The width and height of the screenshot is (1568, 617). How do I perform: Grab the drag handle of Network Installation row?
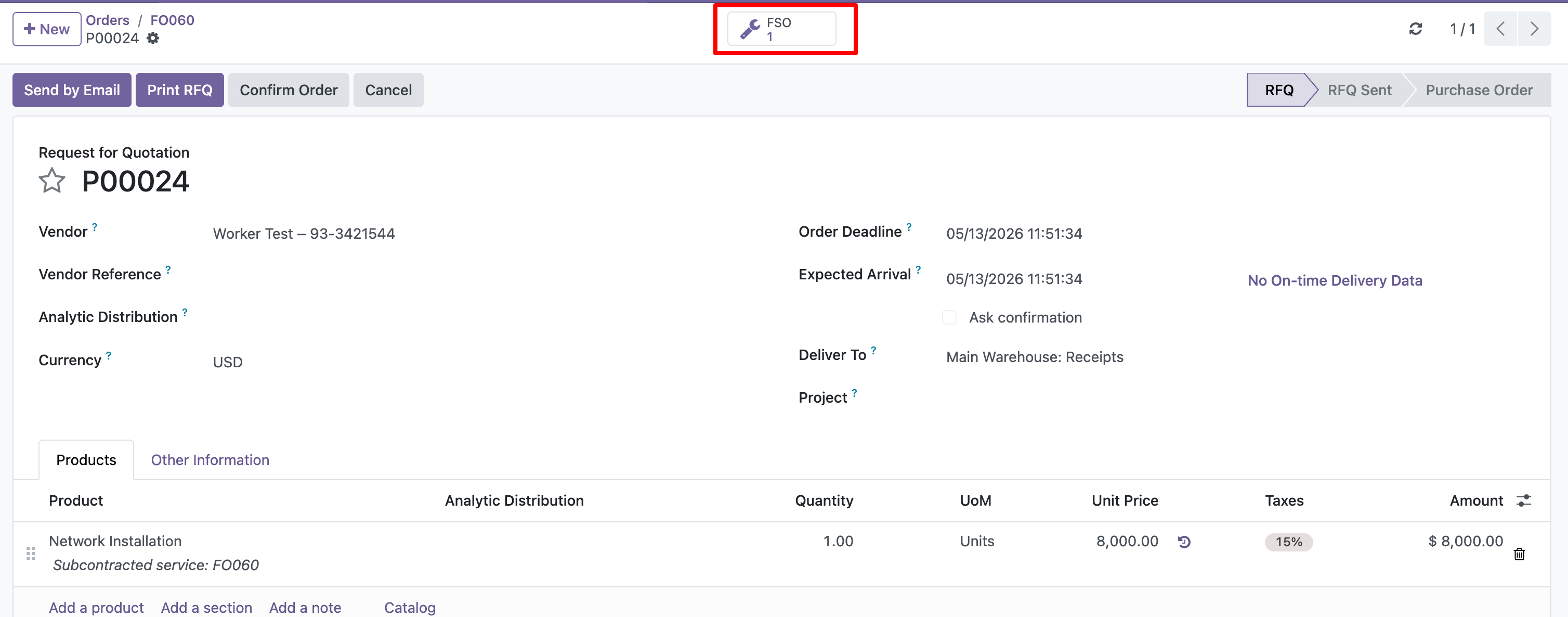coord(31,554)
